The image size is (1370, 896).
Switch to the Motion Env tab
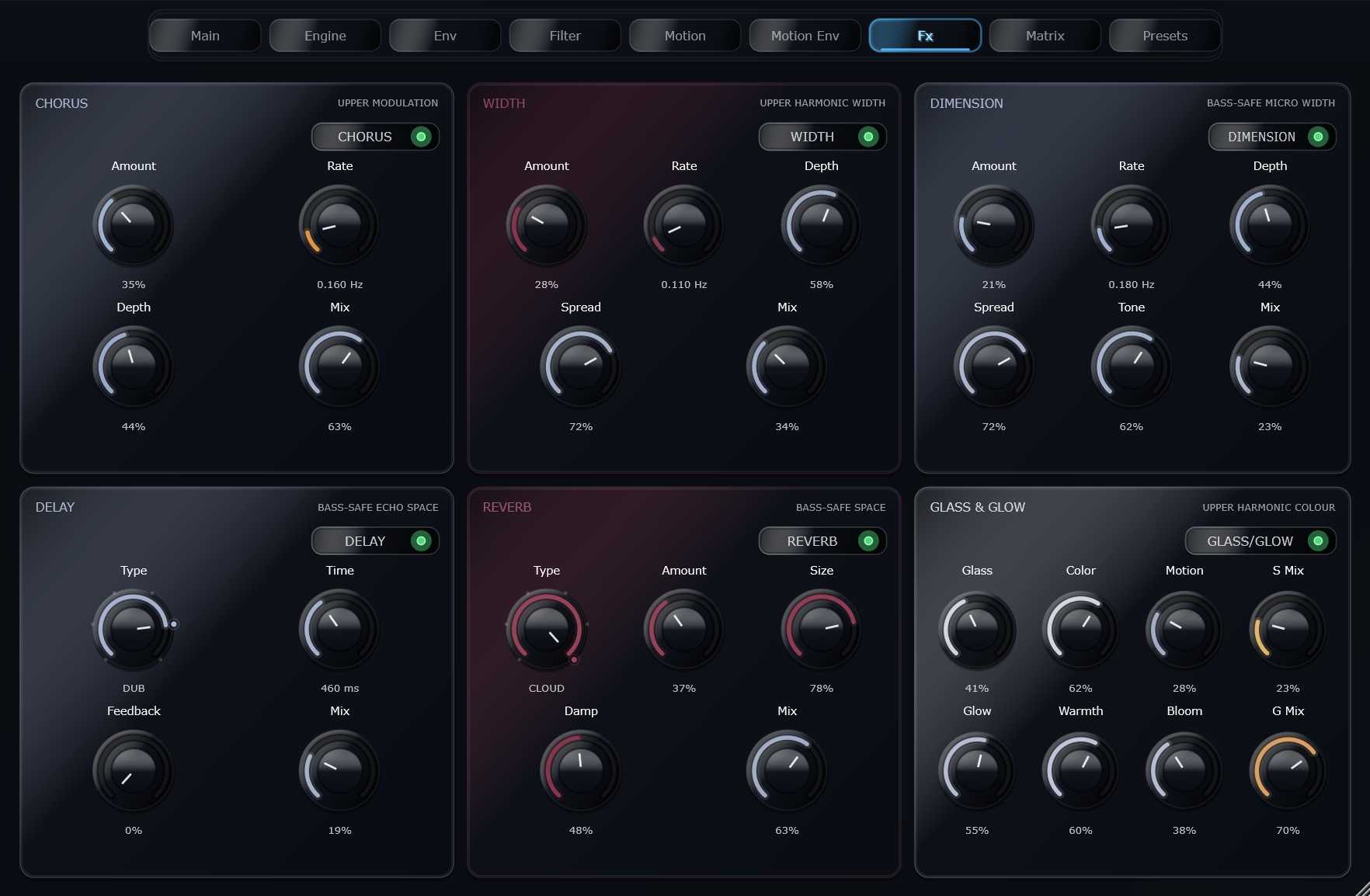805,36
